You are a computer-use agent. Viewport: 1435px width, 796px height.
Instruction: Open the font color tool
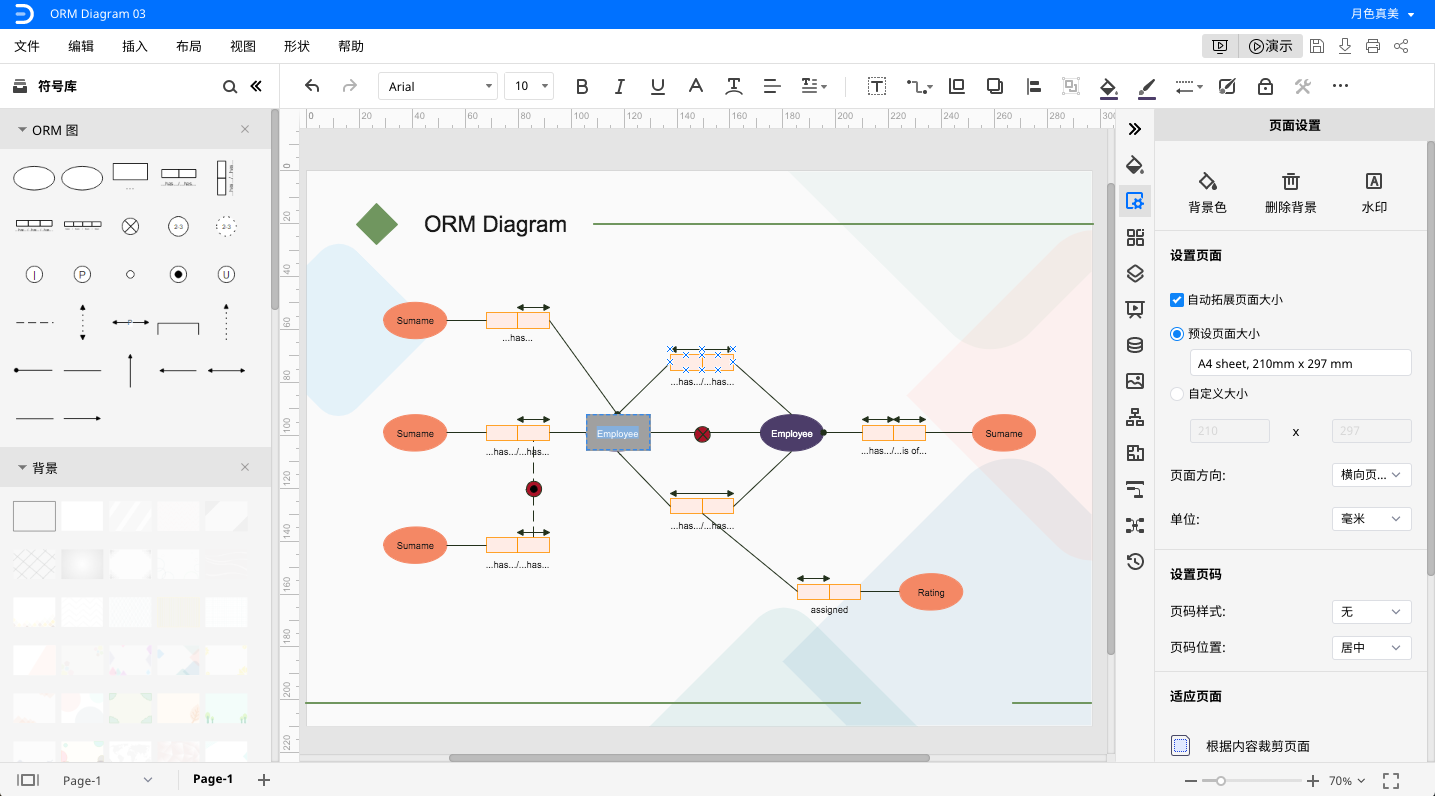click(695, 86)
